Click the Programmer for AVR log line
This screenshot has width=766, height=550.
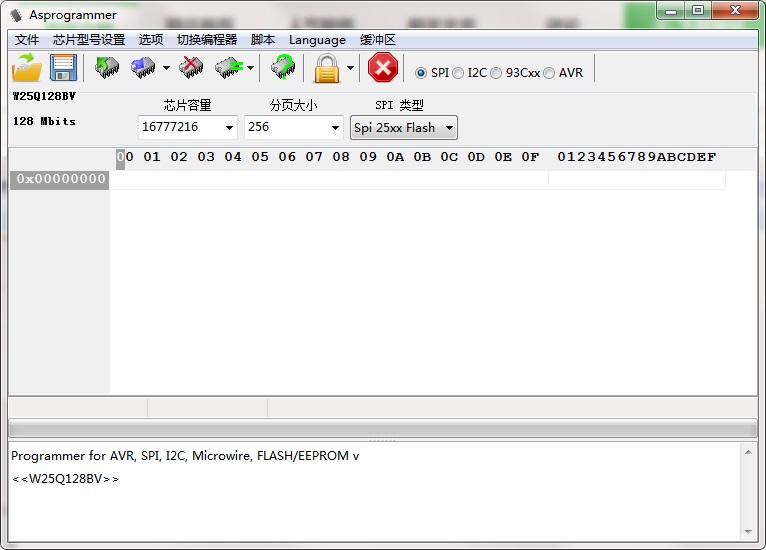(185, 456)
